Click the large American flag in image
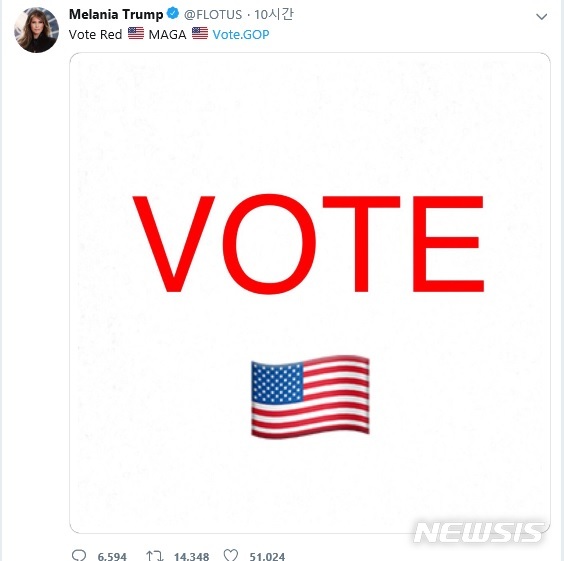The image size is (564, 561). pyautogui.click(x=310, y=396)
